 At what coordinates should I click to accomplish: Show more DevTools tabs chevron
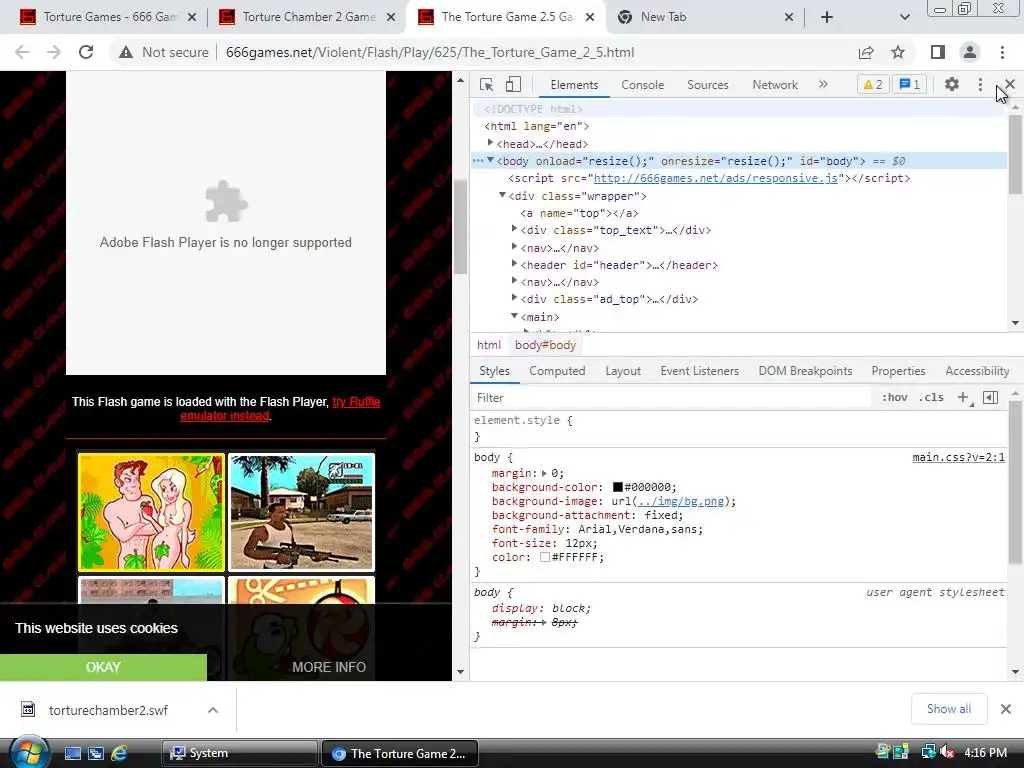point(823,84)
